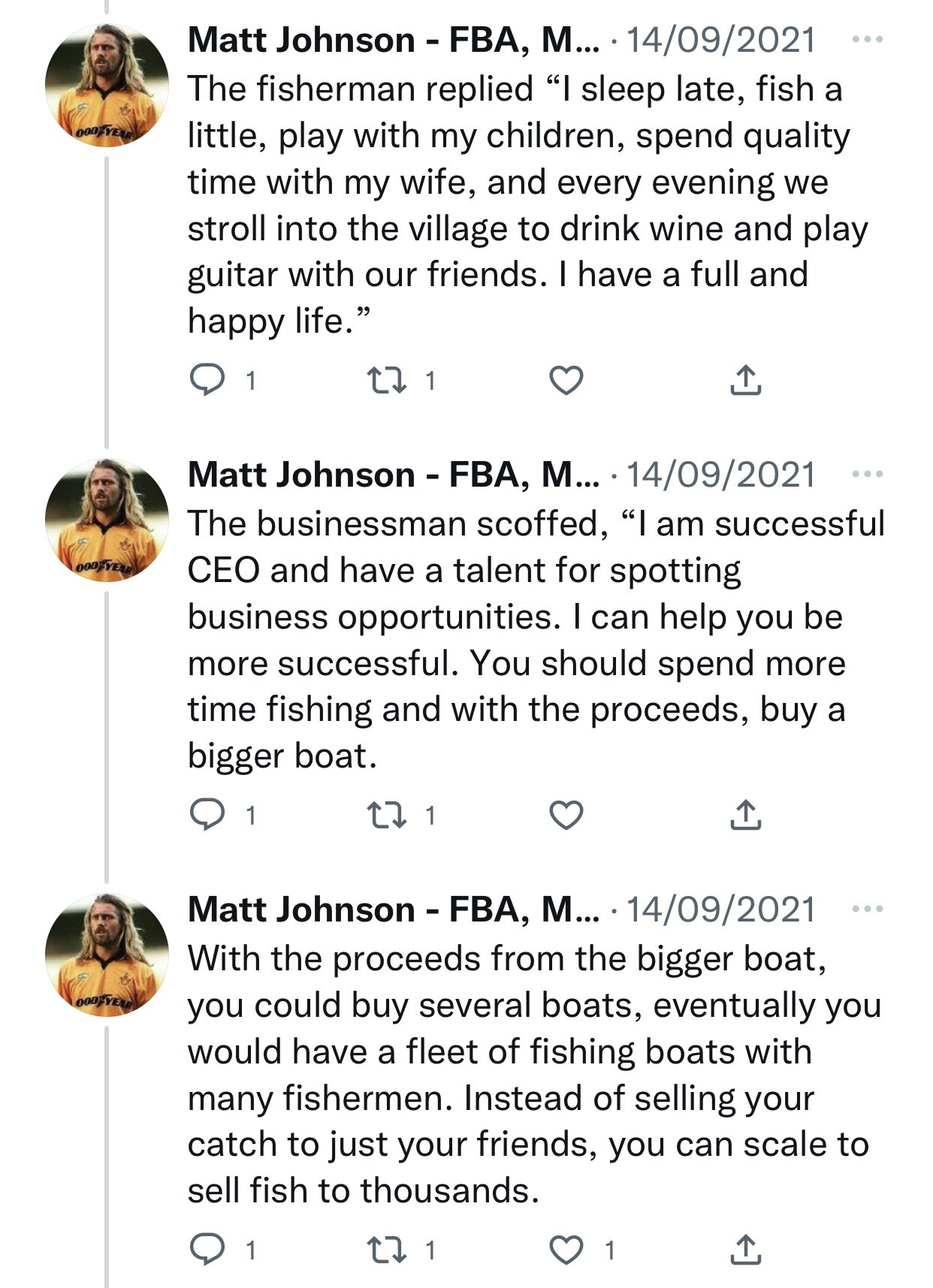Image resolution: width=933 pixels, height=1288 pixels.
Task: Share the businessman scoffed tweet
Action: point(745,814)
